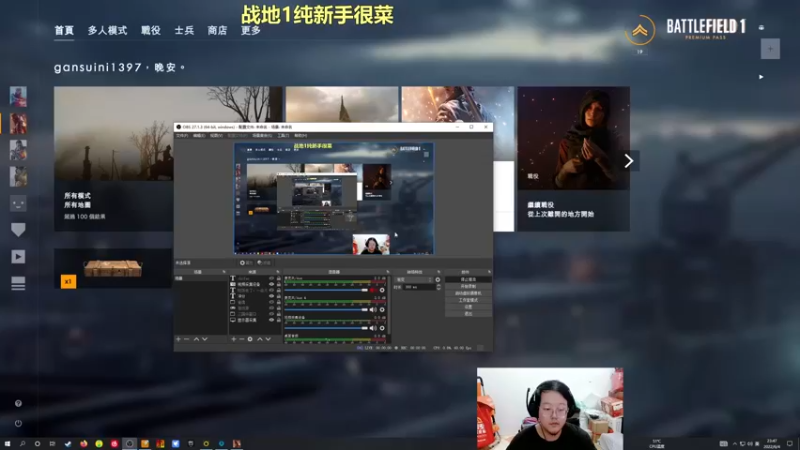Viewport: 800px width, 450px height.
Task: Toggle visibility of 显示器采集 source
Action: [x=271, y=320]
